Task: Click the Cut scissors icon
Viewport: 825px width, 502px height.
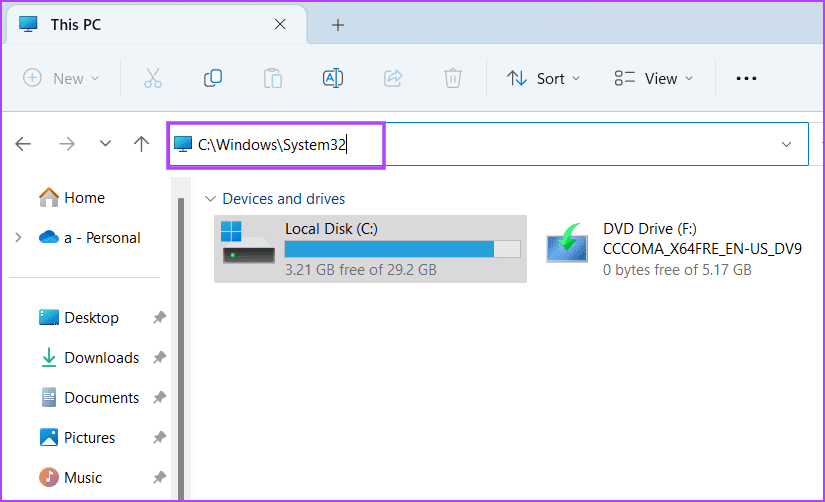Action: pos(153,78)
